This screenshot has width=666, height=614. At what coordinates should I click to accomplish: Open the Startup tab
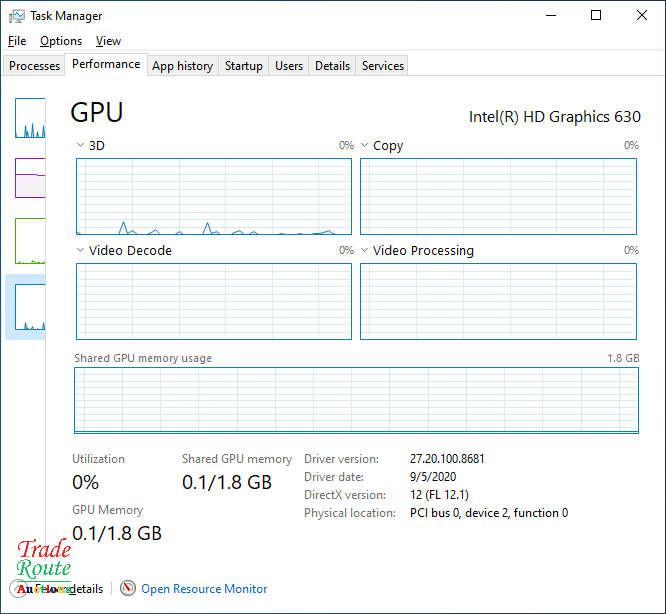click(x=243, y=66)
